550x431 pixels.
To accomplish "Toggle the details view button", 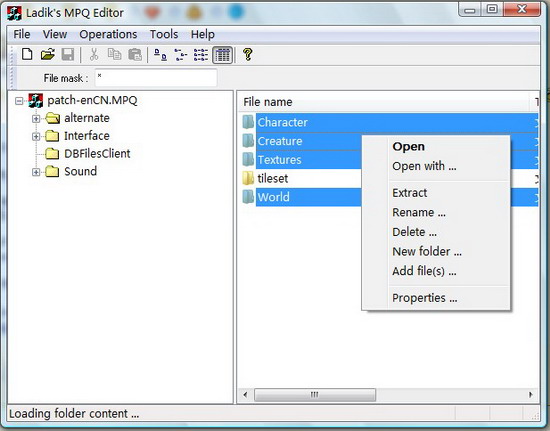I will tap(222, 55).
